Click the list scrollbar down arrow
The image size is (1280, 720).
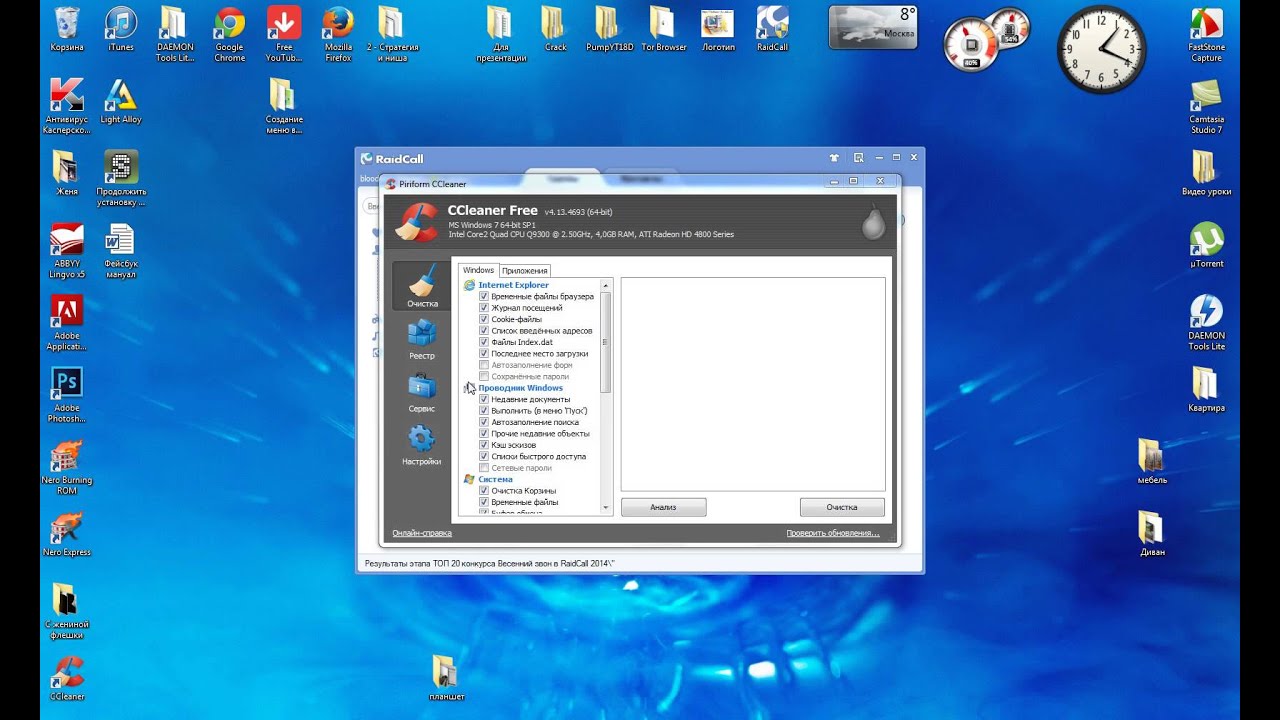tap(605, 509)
